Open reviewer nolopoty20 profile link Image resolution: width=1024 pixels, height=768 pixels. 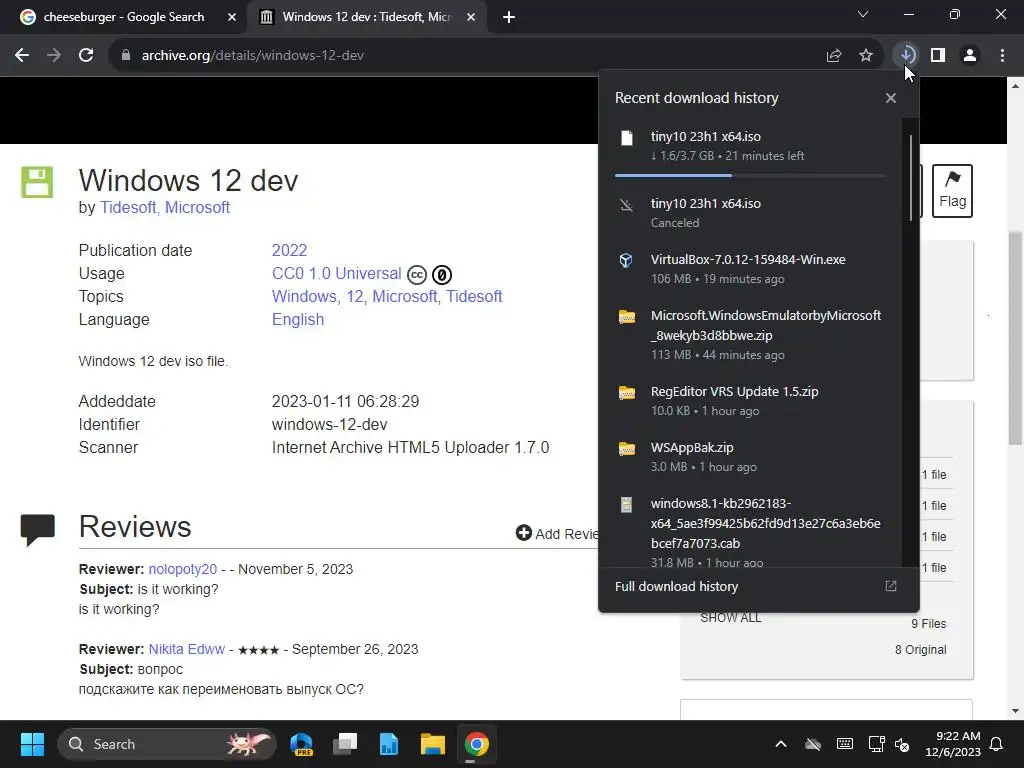point(182,569)
